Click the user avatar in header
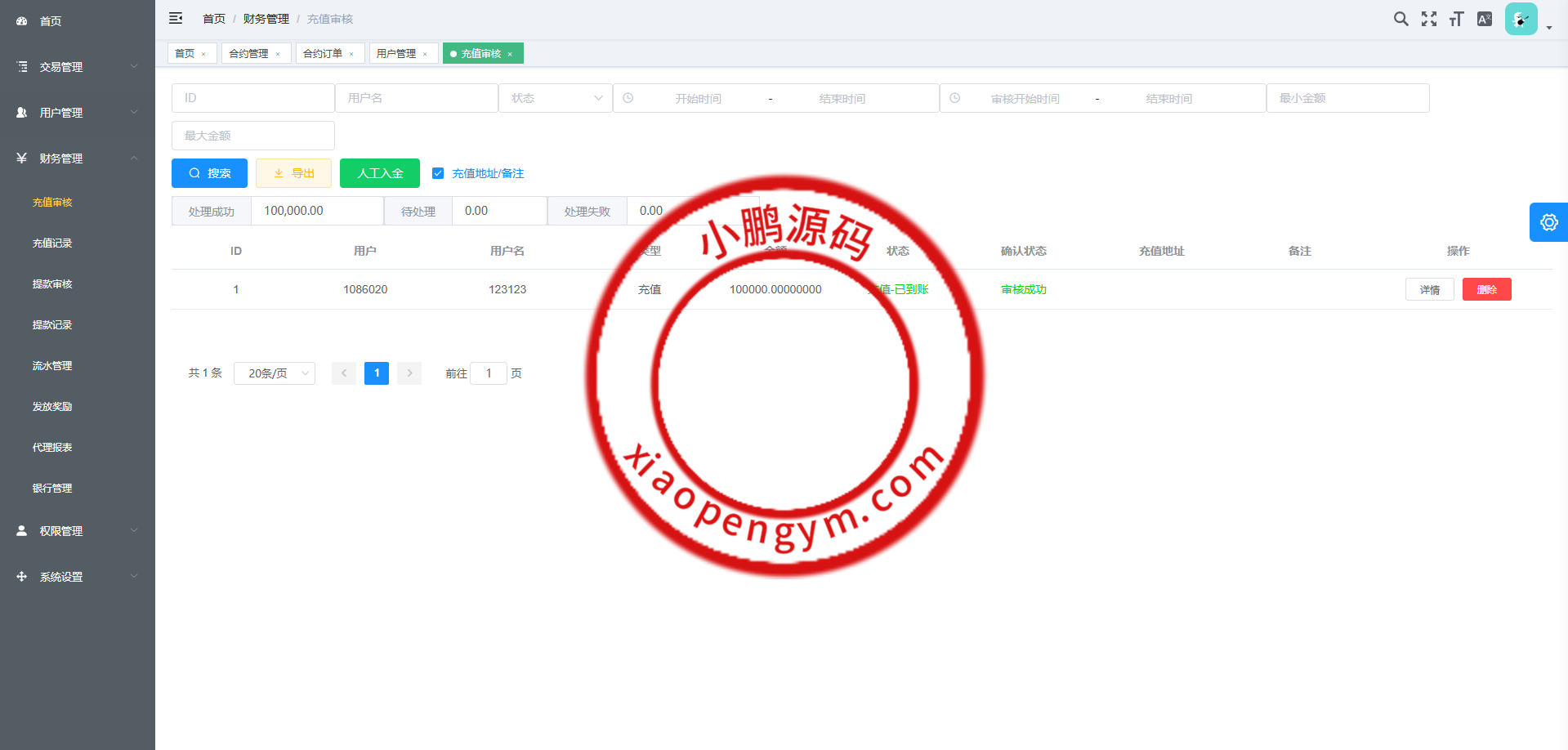The image size is (1568, 750). click(1521, 19)
